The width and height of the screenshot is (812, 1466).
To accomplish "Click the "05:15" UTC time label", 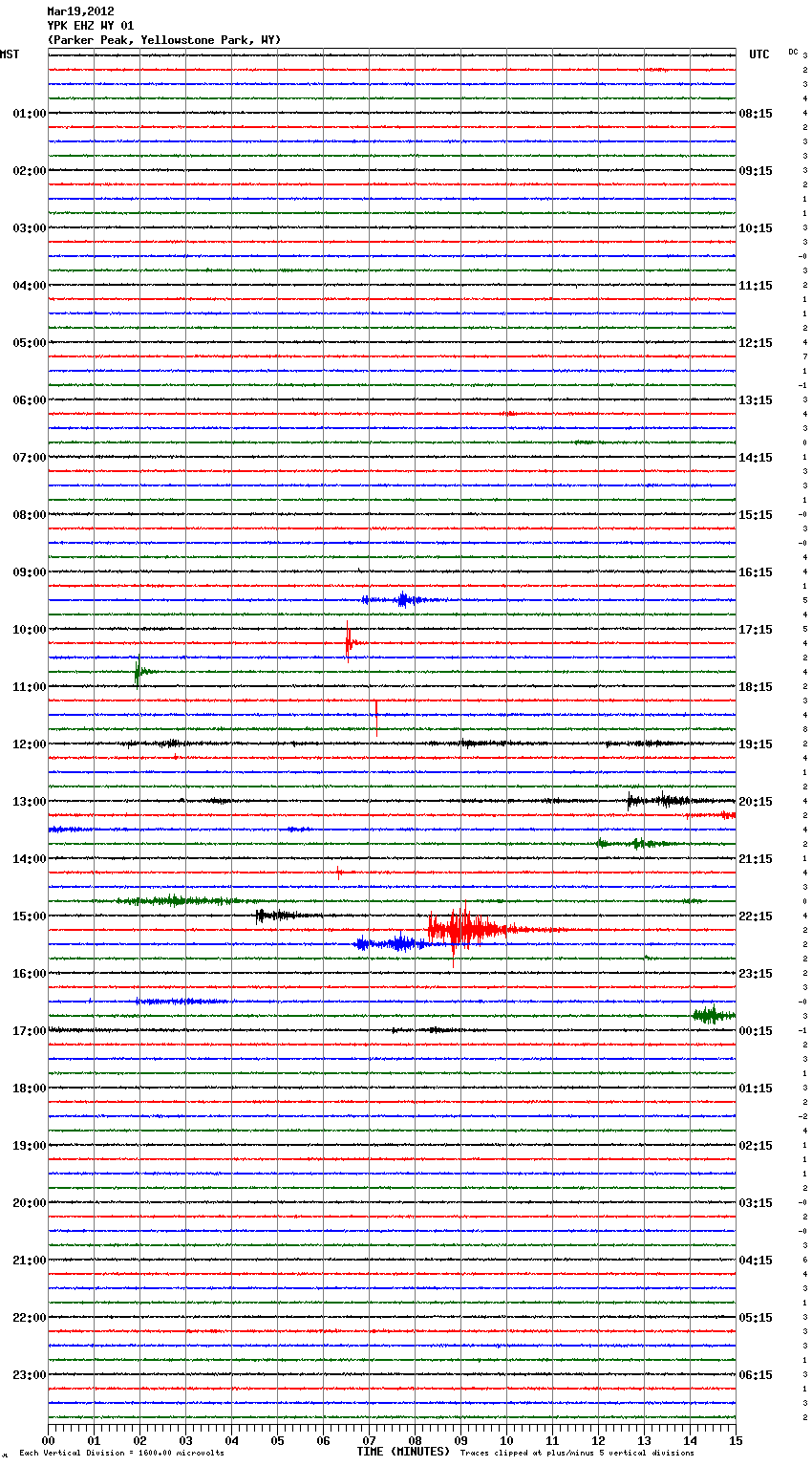I will point(756,1318).
